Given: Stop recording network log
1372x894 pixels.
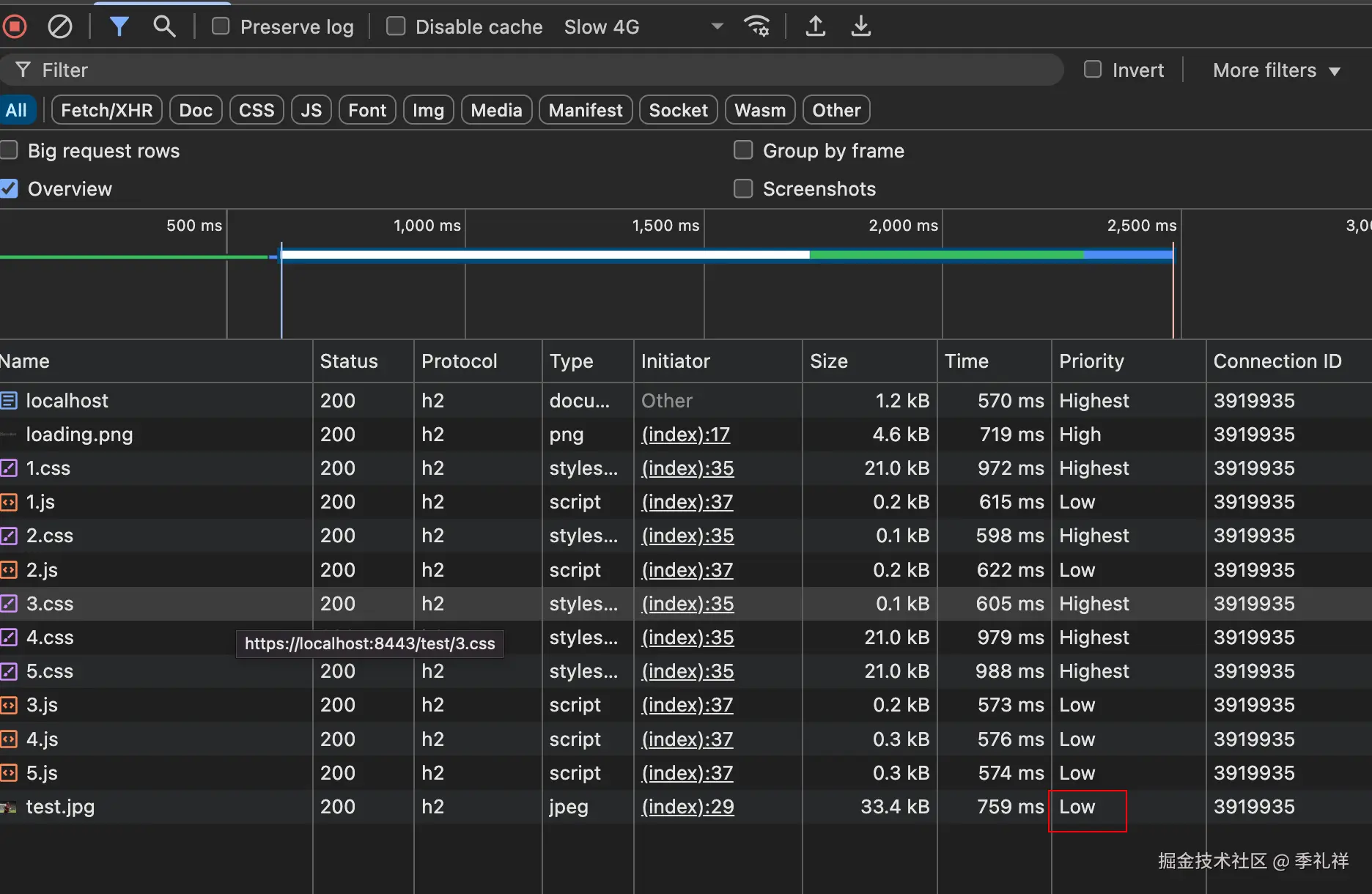Looking at the screenshot, I should point(15,27).
